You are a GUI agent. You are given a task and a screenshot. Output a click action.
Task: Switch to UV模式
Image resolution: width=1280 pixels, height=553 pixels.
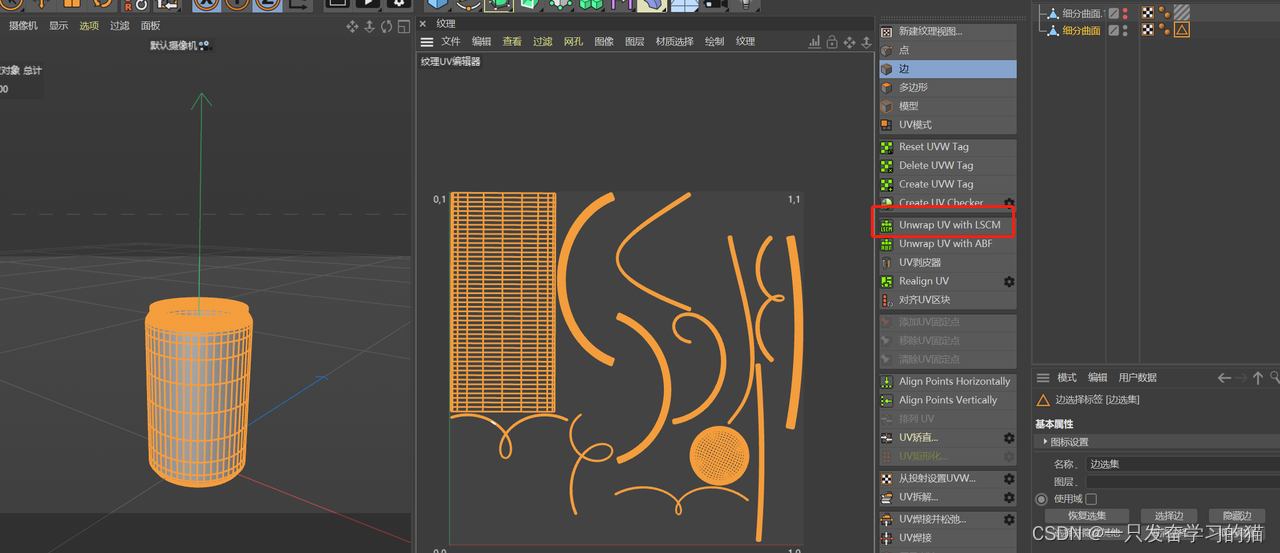pos(947,125)
